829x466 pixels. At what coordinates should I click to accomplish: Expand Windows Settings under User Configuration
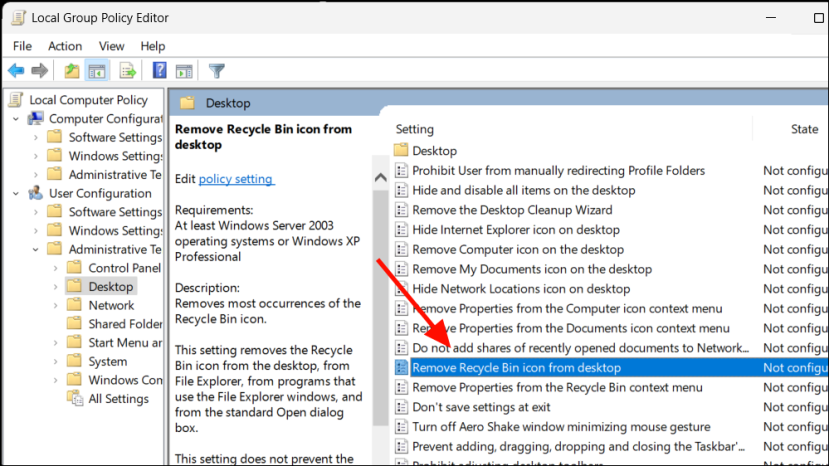click(x=36, y=231)
